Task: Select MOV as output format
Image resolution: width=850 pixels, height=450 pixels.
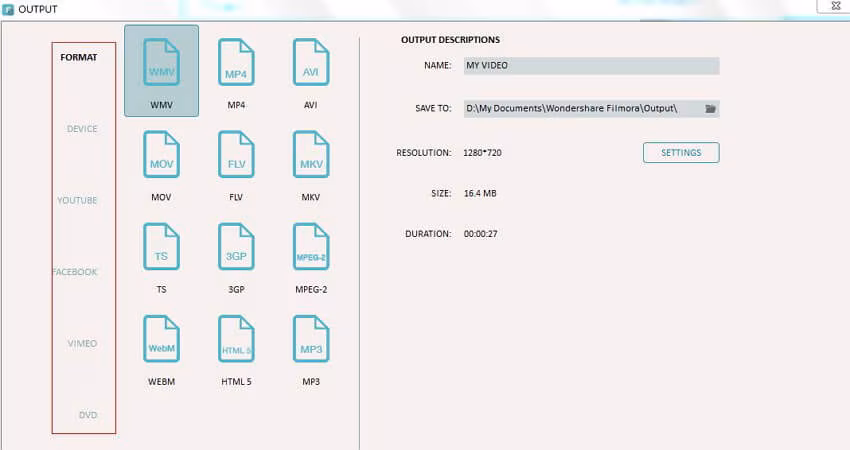Action: pos(162,155)
